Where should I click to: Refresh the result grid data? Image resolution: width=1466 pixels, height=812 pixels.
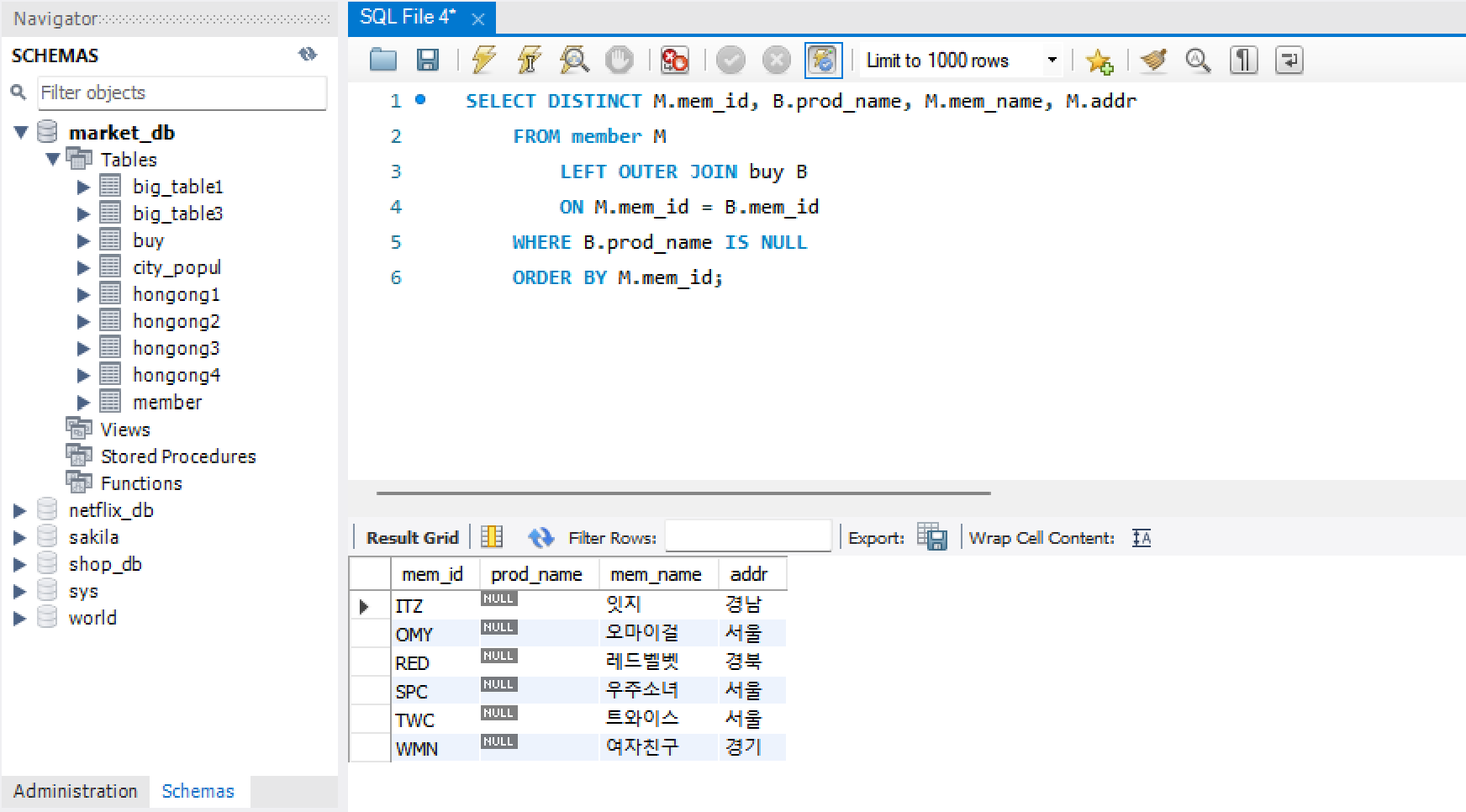[x=541, y=537]
